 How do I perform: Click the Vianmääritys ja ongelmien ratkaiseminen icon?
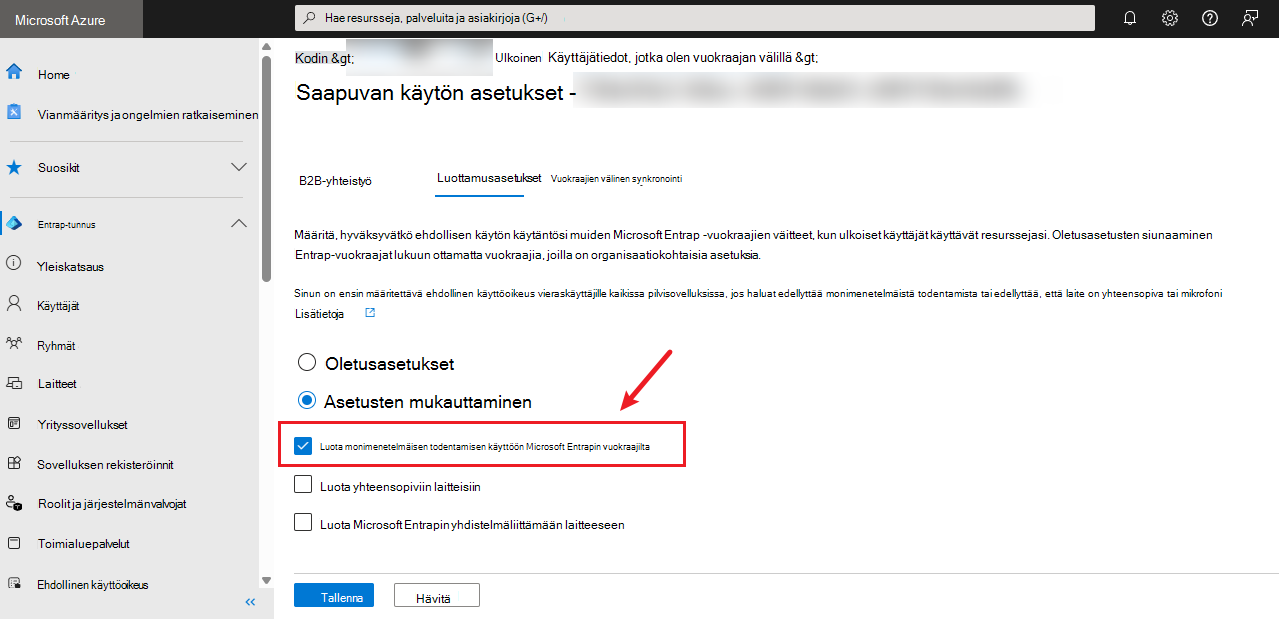14,112
